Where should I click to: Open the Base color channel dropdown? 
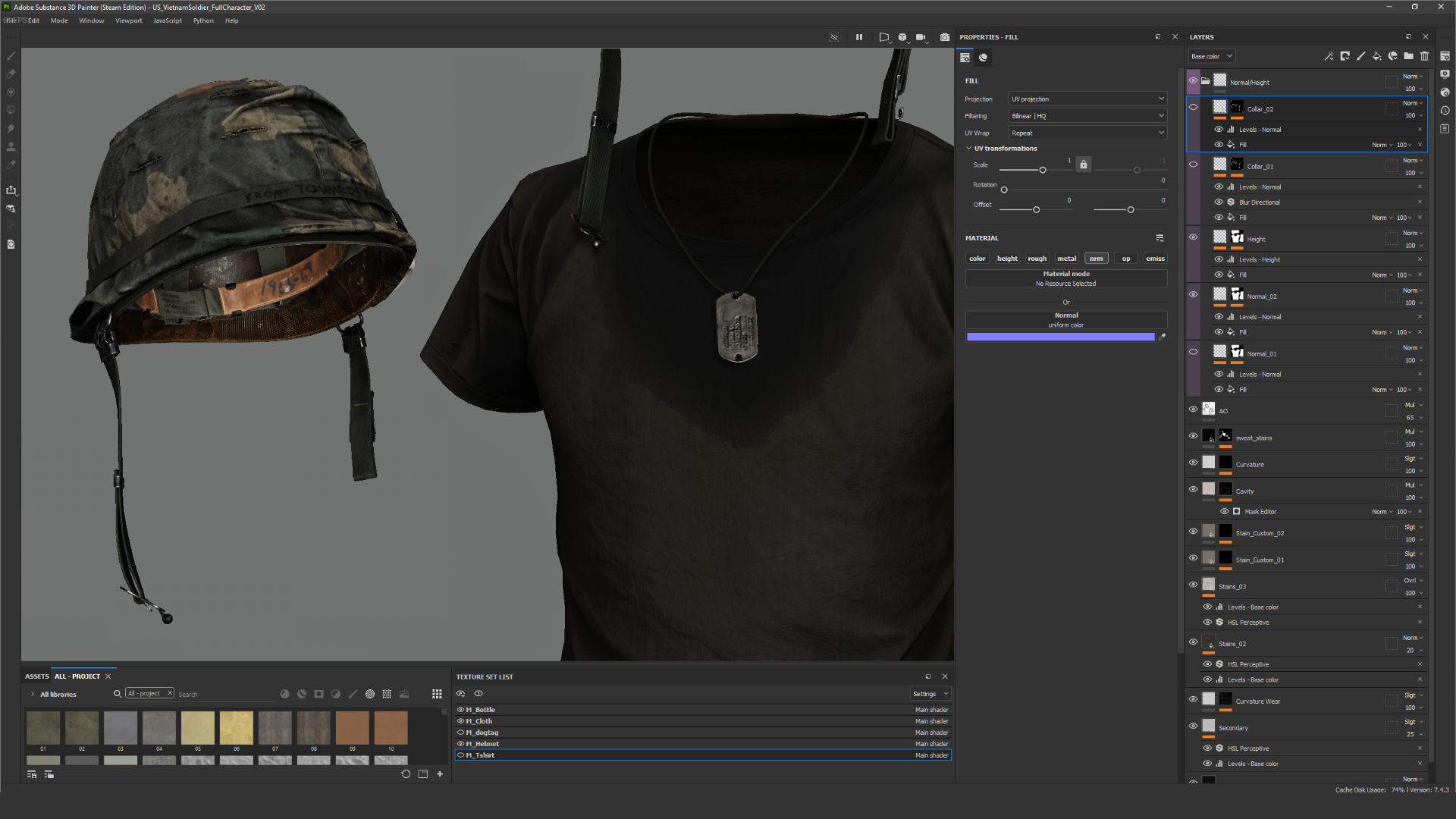(1211, 56)
